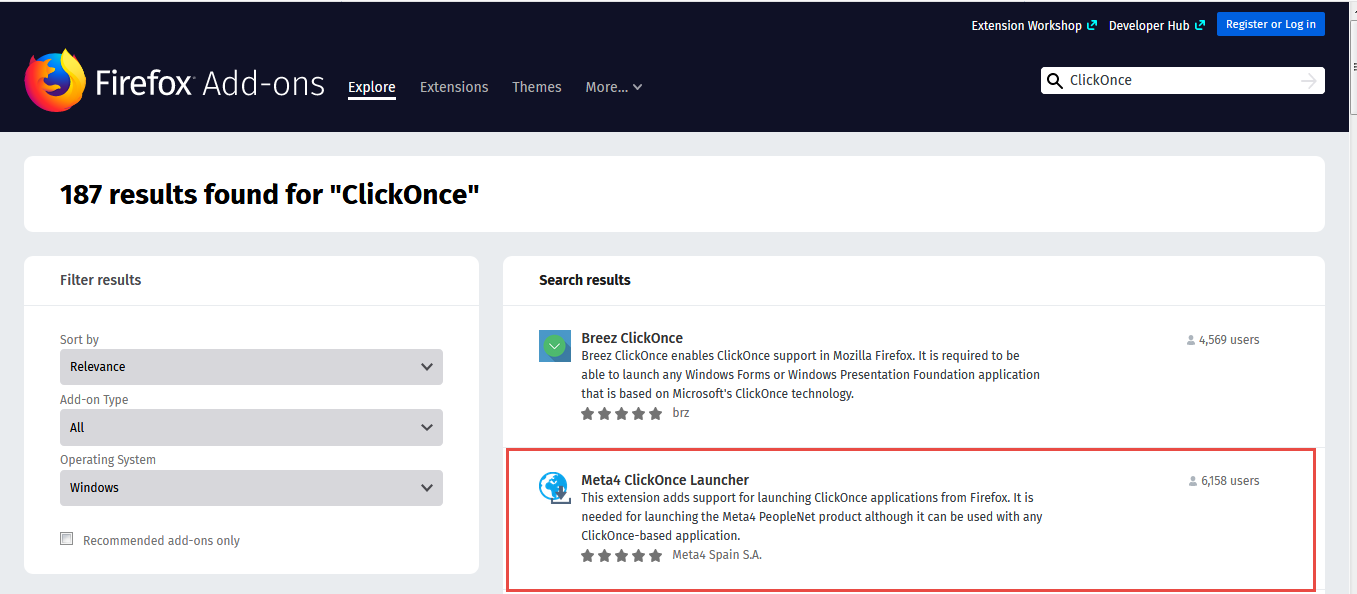
Task: Click the search magnifier icon
Action: click(1054, 81)
